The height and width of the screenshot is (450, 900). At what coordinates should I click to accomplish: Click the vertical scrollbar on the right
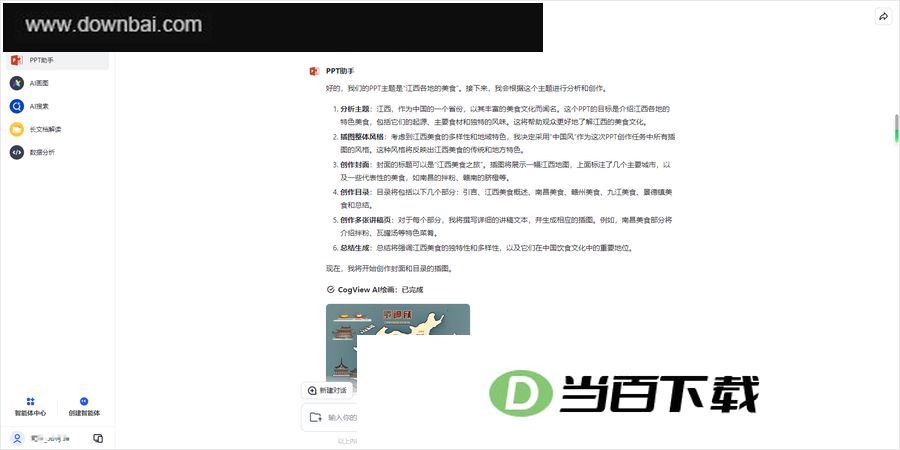point(895,128)
